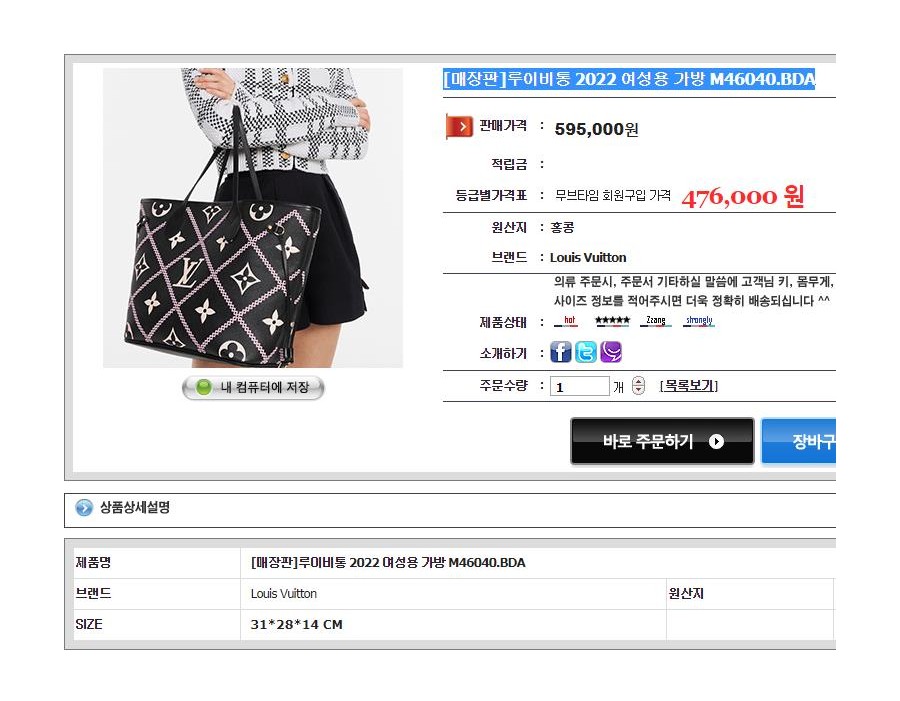Screen dimensions: 900x701
Task: Add item via 장바구니 cart button
Action: pyautogui.click(x=798, y=441)
